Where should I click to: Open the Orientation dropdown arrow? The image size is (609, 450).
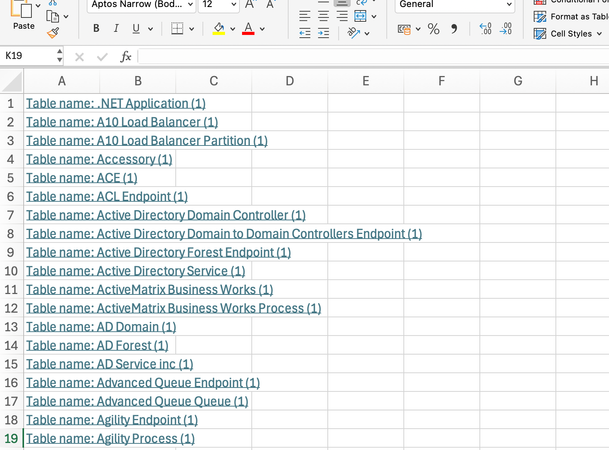(367, 34)
